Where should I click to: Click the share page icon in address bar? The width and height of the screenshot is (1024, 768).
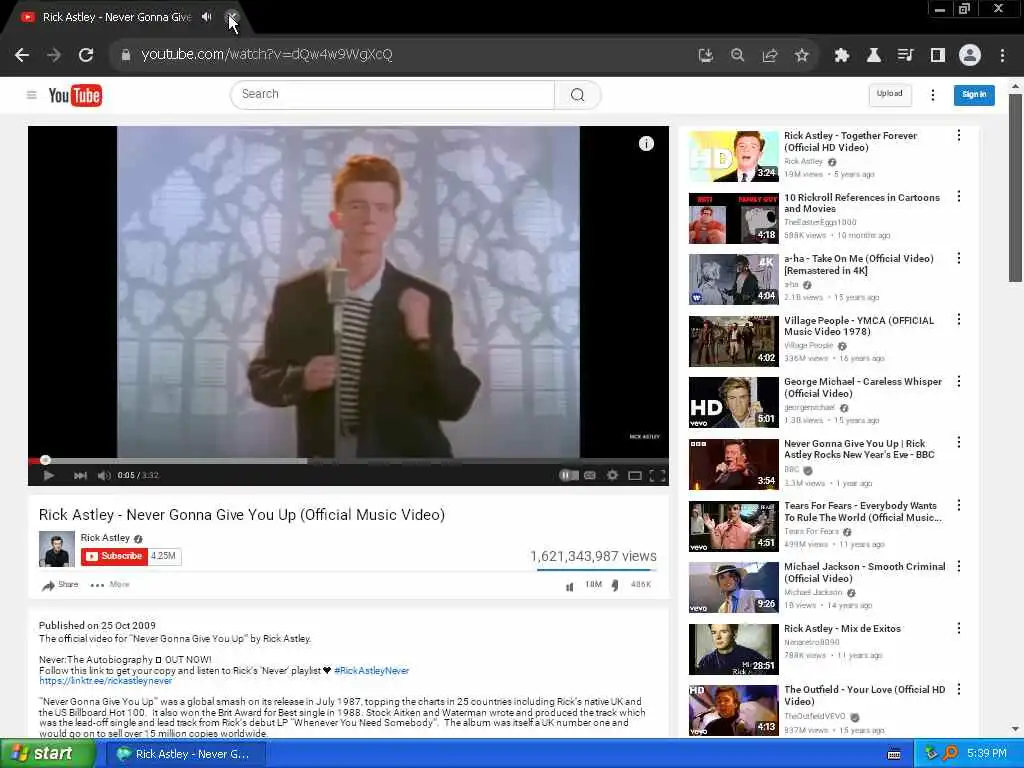[770, 55]
